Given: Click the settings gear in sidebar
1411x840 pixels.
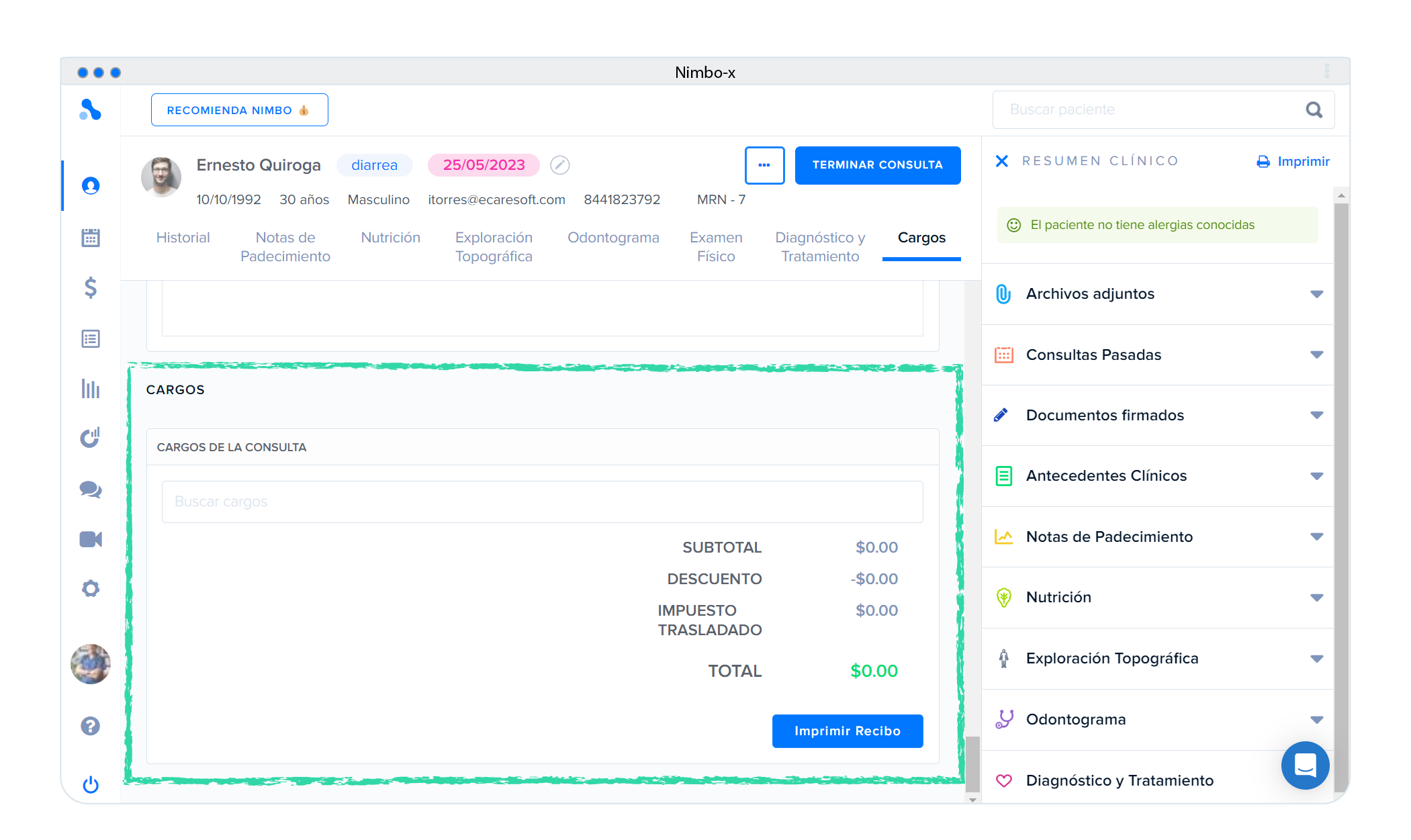Looking at the screenshot, I should (91, 589).
